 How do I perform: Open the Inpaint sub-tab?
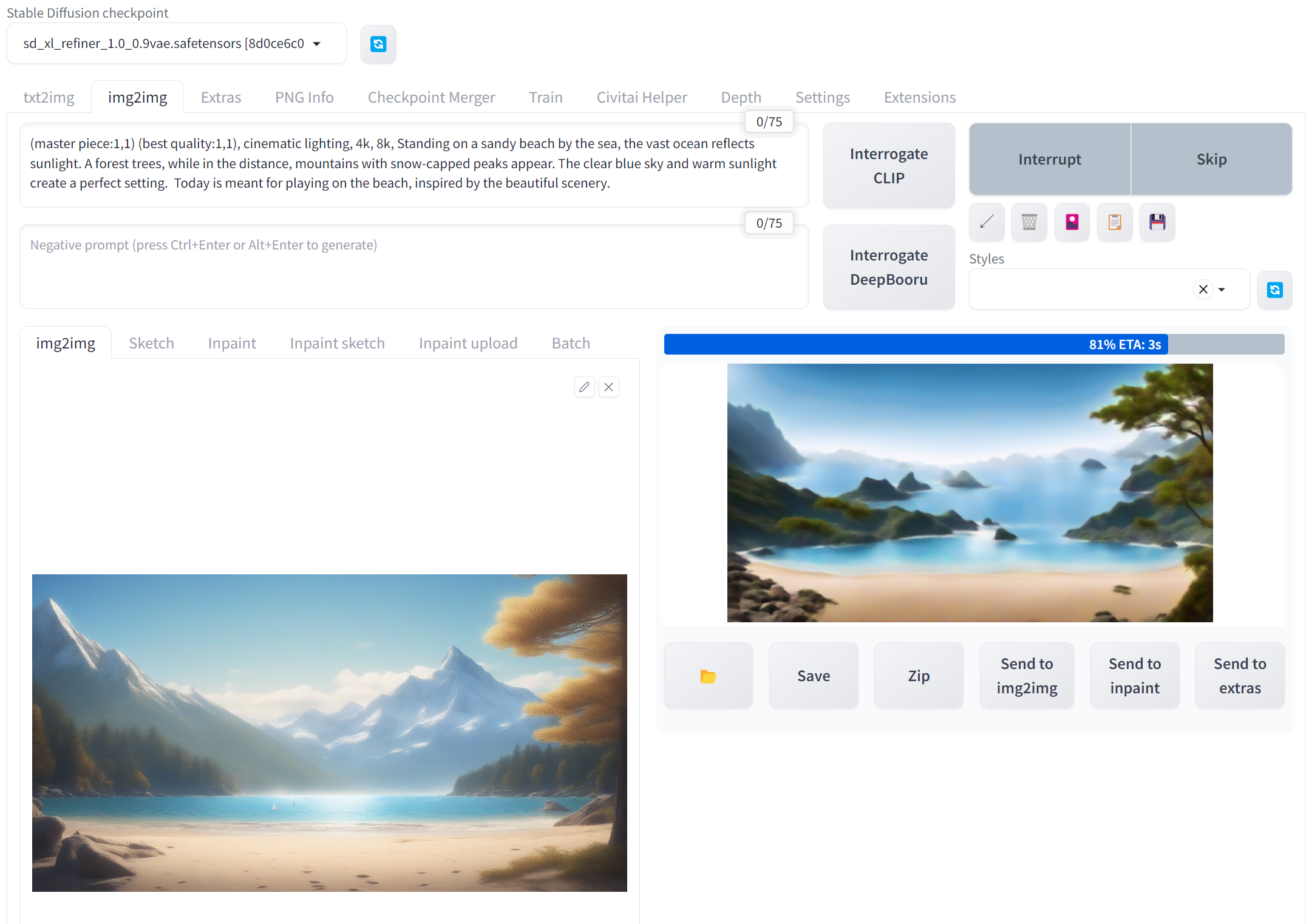(232, 343)
